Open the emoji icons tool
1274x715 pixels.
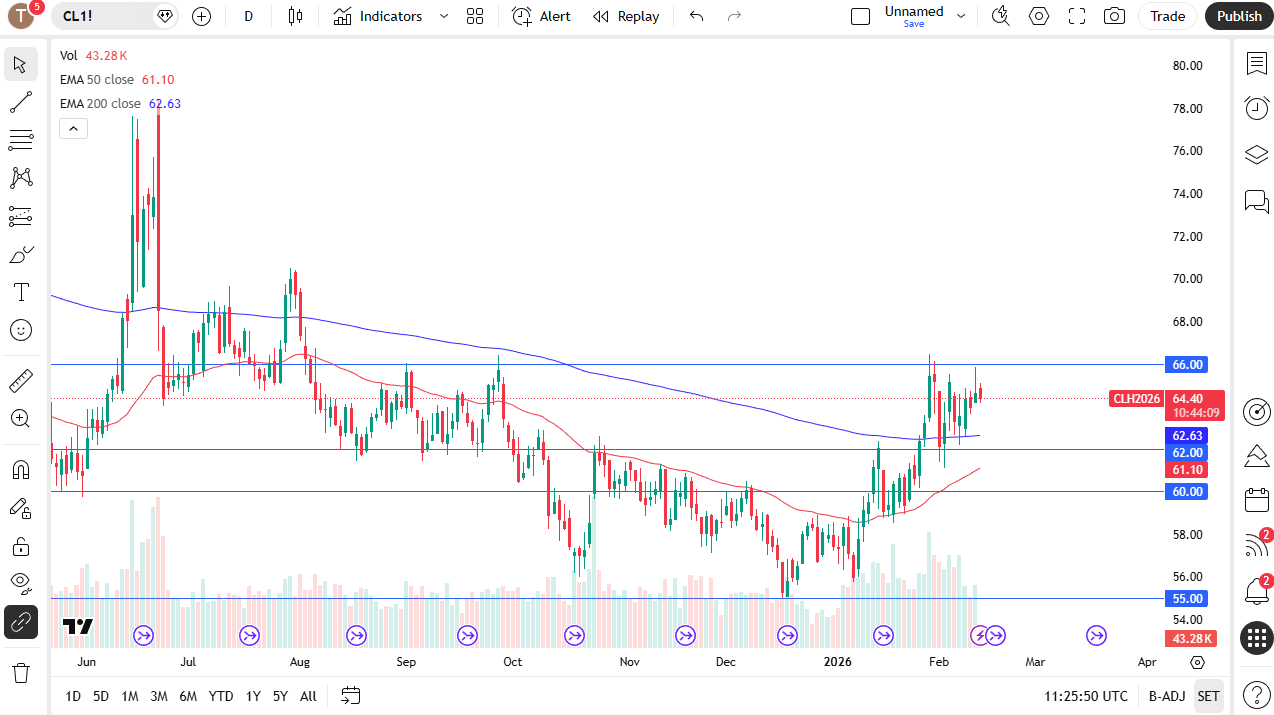coord(20,330)
